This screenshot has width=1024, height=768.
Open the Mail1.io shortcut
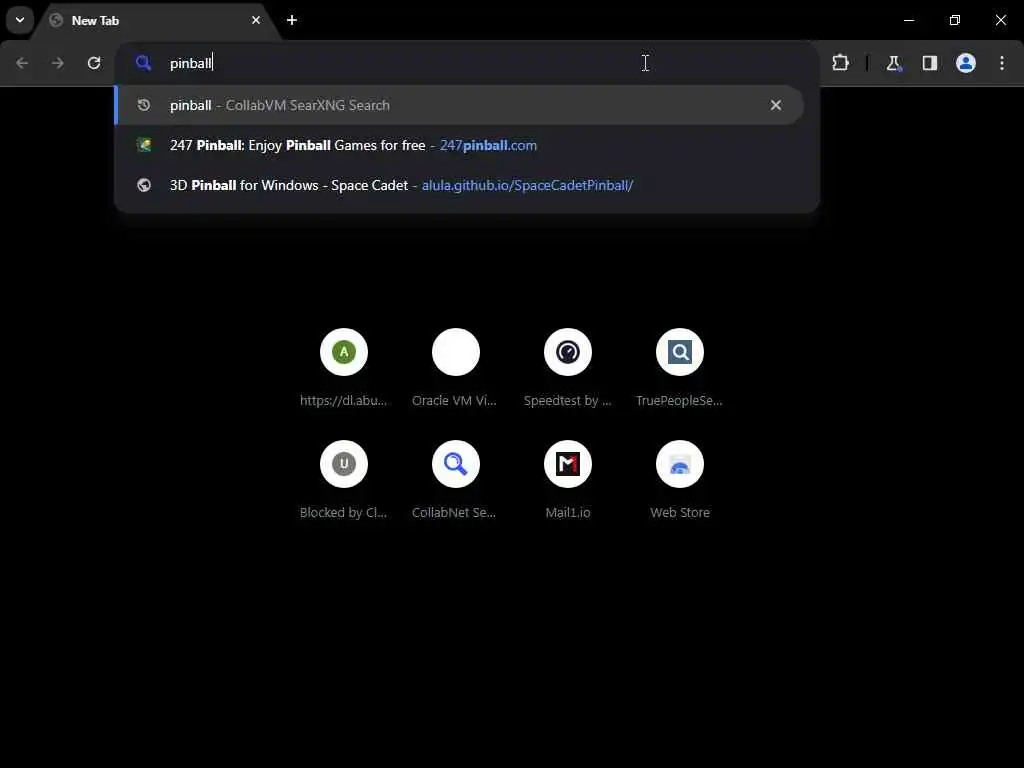(x=568, y=480)
